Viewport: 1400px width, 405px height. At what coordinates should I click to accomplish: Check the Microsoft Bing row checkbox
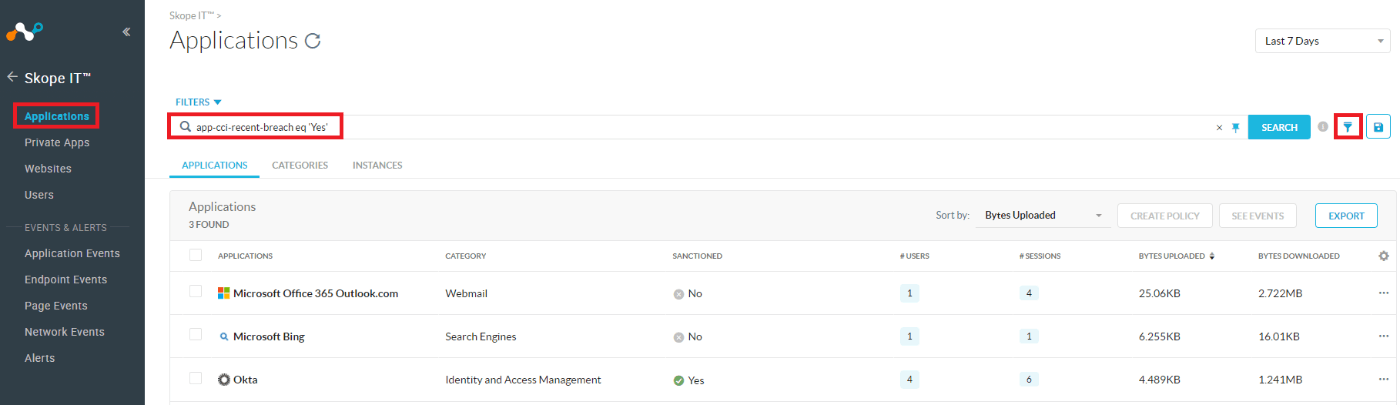coord(195,336)
